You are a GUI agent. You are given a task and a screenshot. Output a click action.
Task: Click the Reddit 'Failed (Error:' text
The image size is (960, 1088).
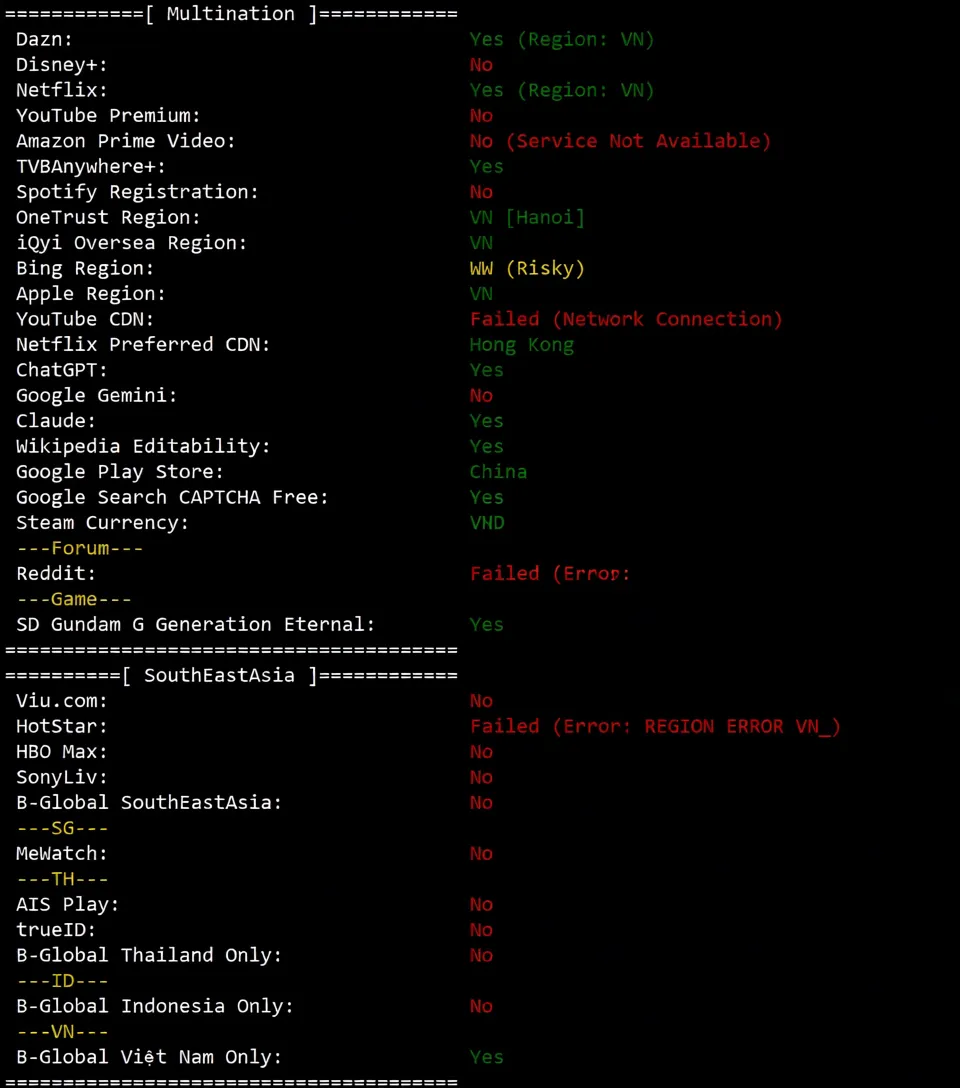(550, 574)
